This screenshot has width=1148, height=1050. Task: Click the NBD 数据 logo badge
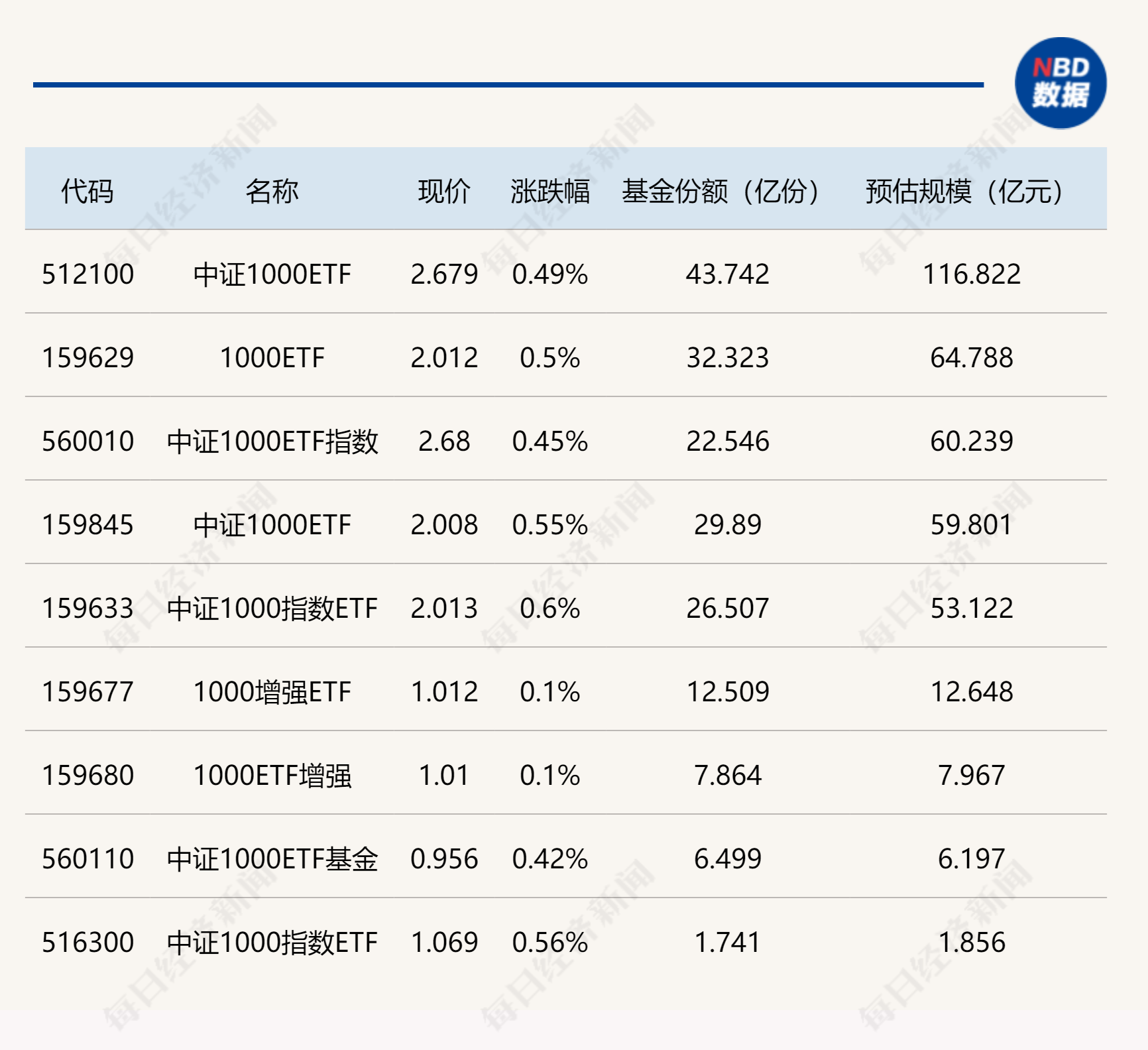(1061, 83)
